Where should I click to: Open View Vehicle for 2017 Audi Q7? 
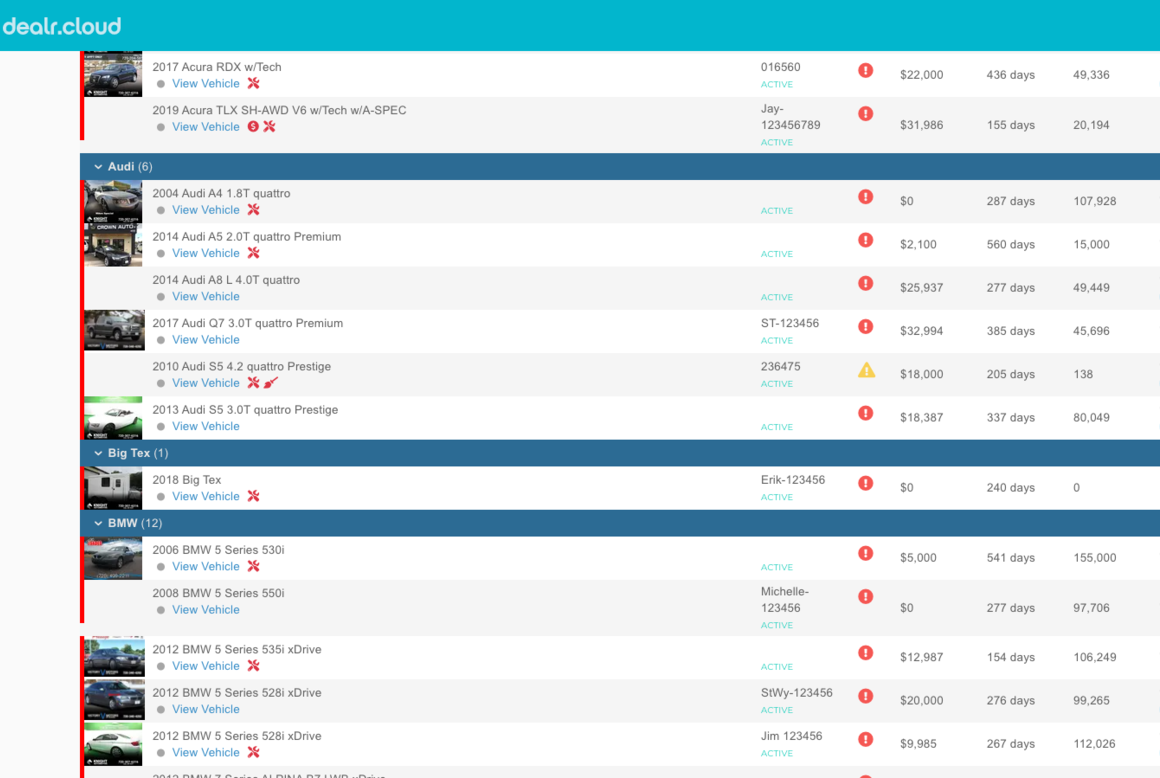point(206,339)
